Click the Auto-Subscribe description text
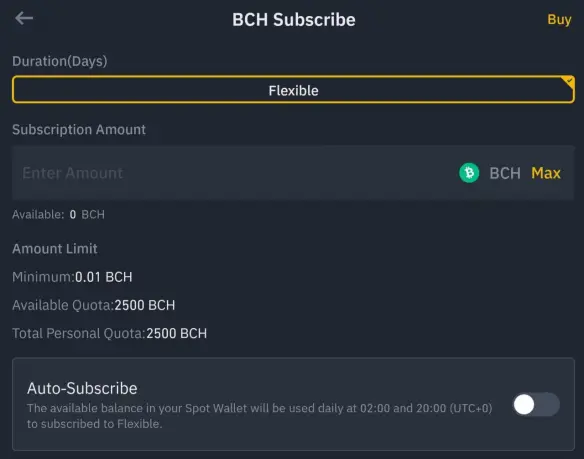Screen dimensions: 584x459 [x=260, y=416]
